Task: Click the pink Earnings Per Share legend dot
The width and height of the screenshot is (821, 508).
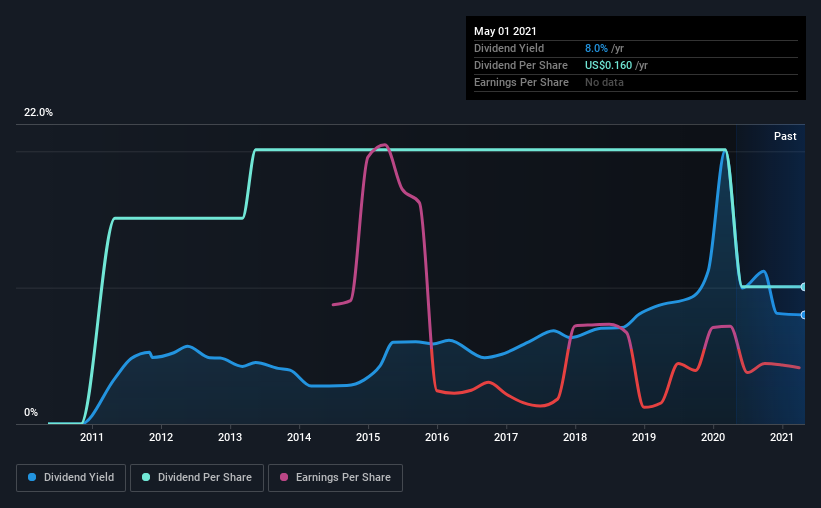Action: pyautogui.click(x=284, y=477)
